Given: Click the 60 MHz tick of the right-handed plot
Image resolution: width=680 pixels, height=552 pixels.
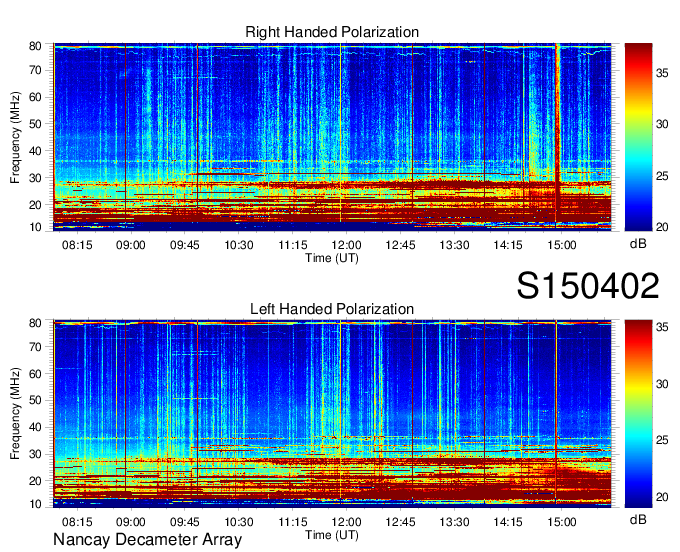Looking at the screenshot, I should point(35,97).
